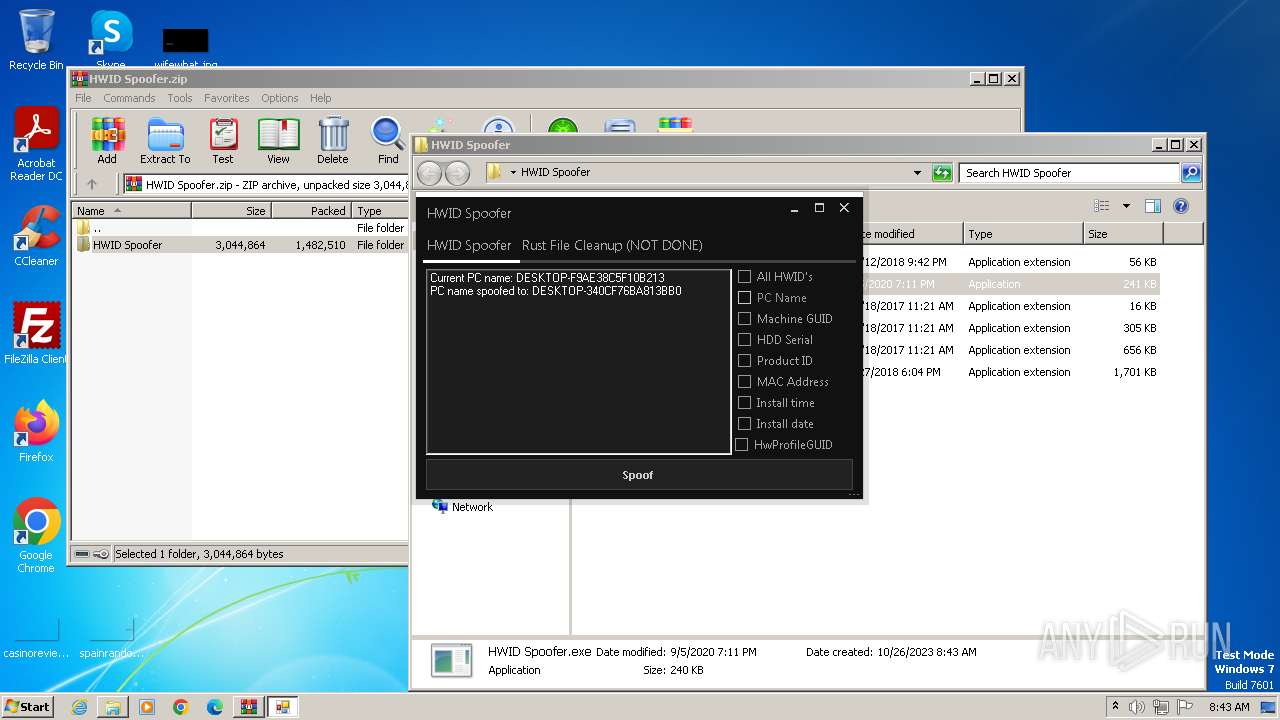Click the search magnifier icon in Explorer
The image size is (1280, 720).
point(1191,173)
